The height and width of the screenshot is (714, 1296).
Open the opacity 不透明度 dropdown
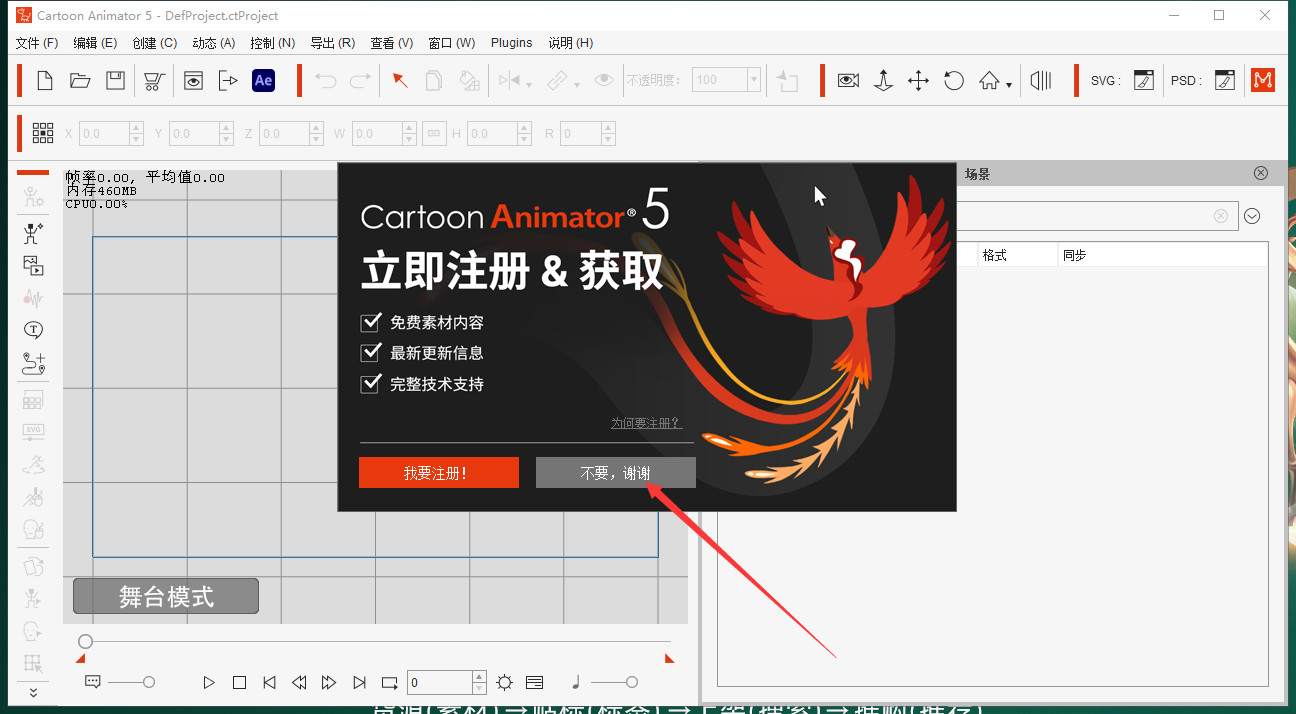754,80
